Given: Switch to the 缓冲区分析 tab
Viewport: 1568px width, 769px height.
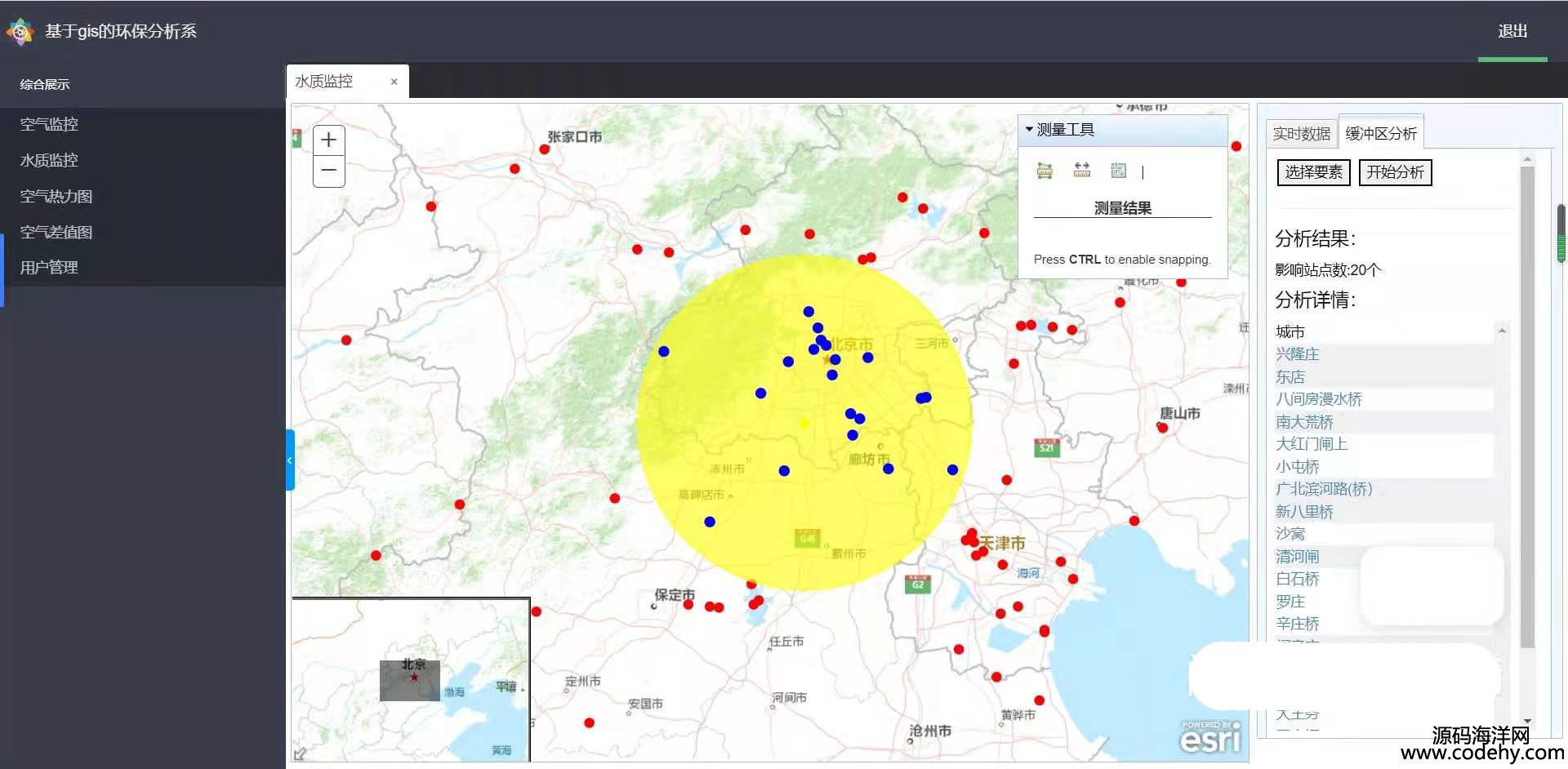Looking at the screenshot, I should coord(1380,133).
